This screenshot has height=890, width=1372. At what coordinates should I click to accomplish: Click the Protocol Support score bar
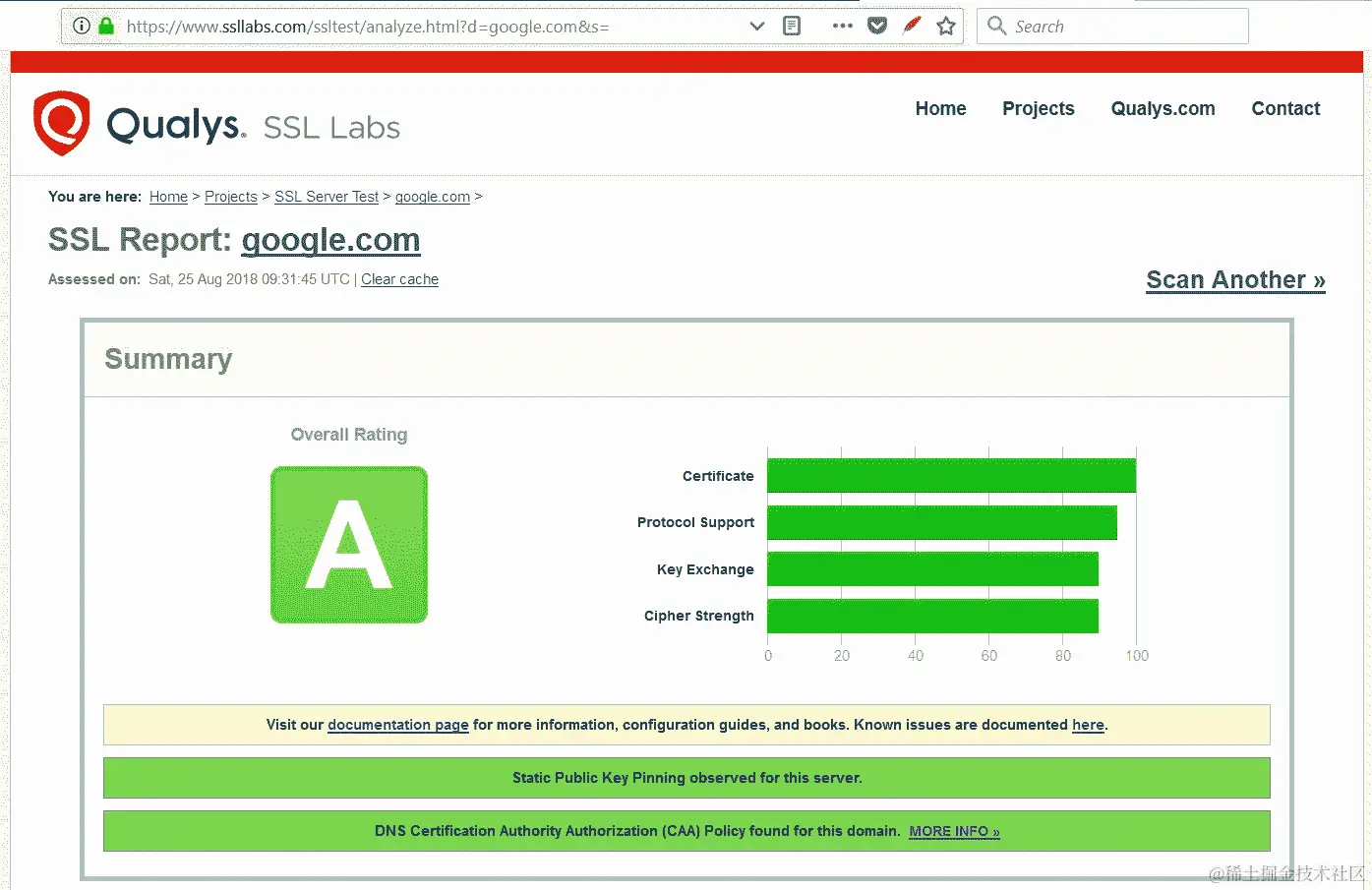(942, 522)
